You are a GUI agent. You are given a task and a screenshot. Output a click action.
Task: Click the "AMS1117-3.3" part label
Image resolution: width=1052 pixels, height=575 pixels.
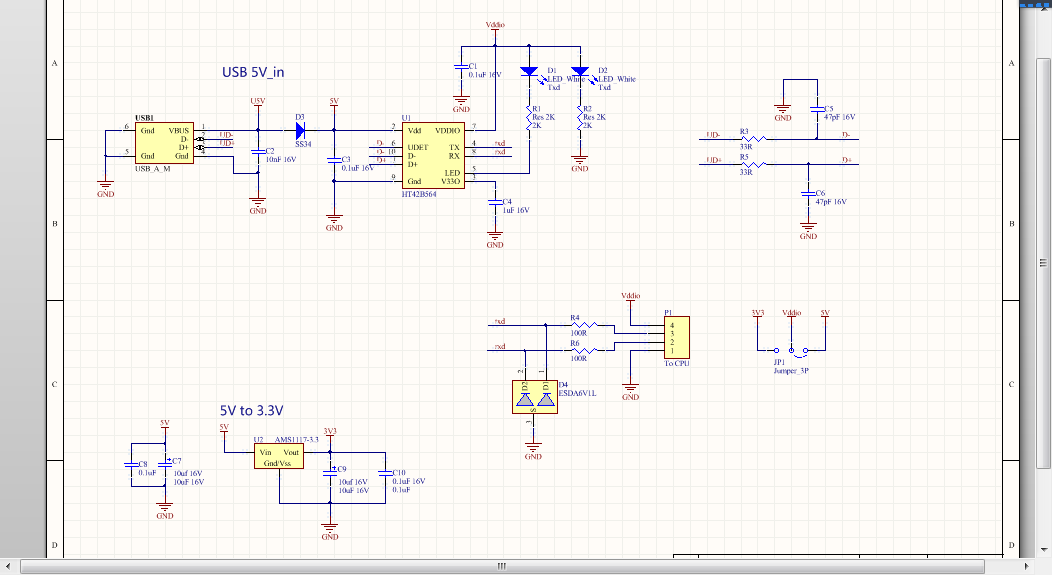(x=297, y=439)
